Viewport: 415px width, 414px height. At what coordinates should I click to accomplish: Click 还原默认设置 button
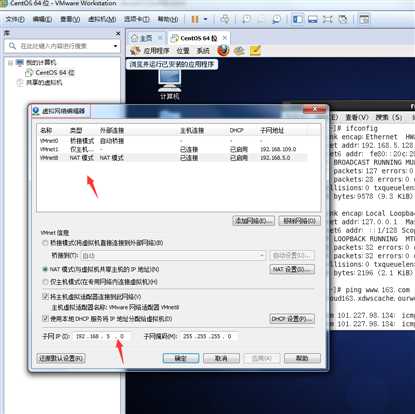pos(61,358)
